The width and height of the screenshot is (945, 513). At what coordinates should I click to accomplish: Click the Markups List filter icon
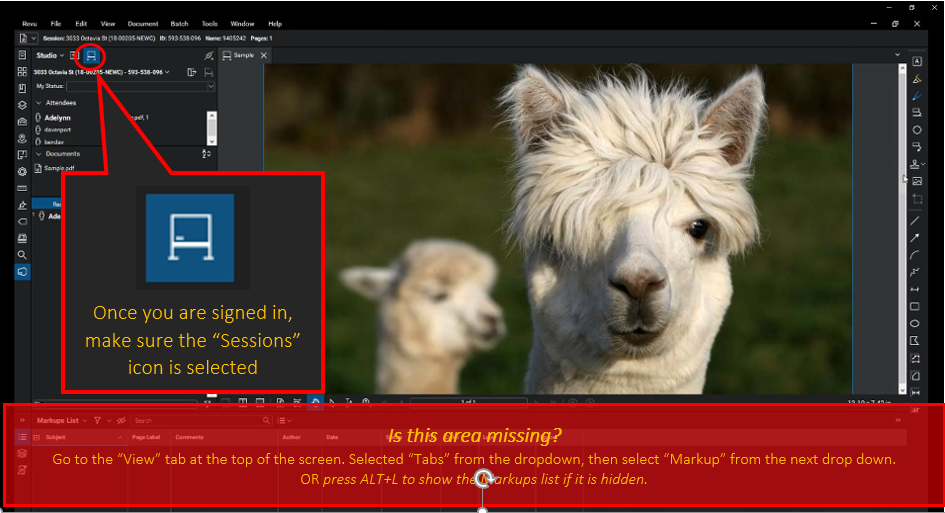point(97,420)
